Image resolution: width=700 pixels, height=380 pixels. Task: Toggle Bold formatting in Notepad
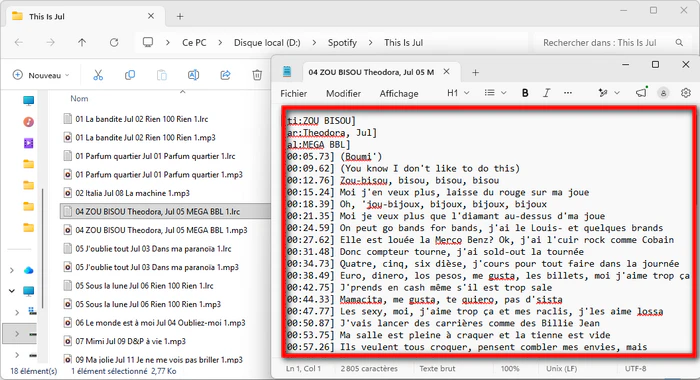pos(525,93)
